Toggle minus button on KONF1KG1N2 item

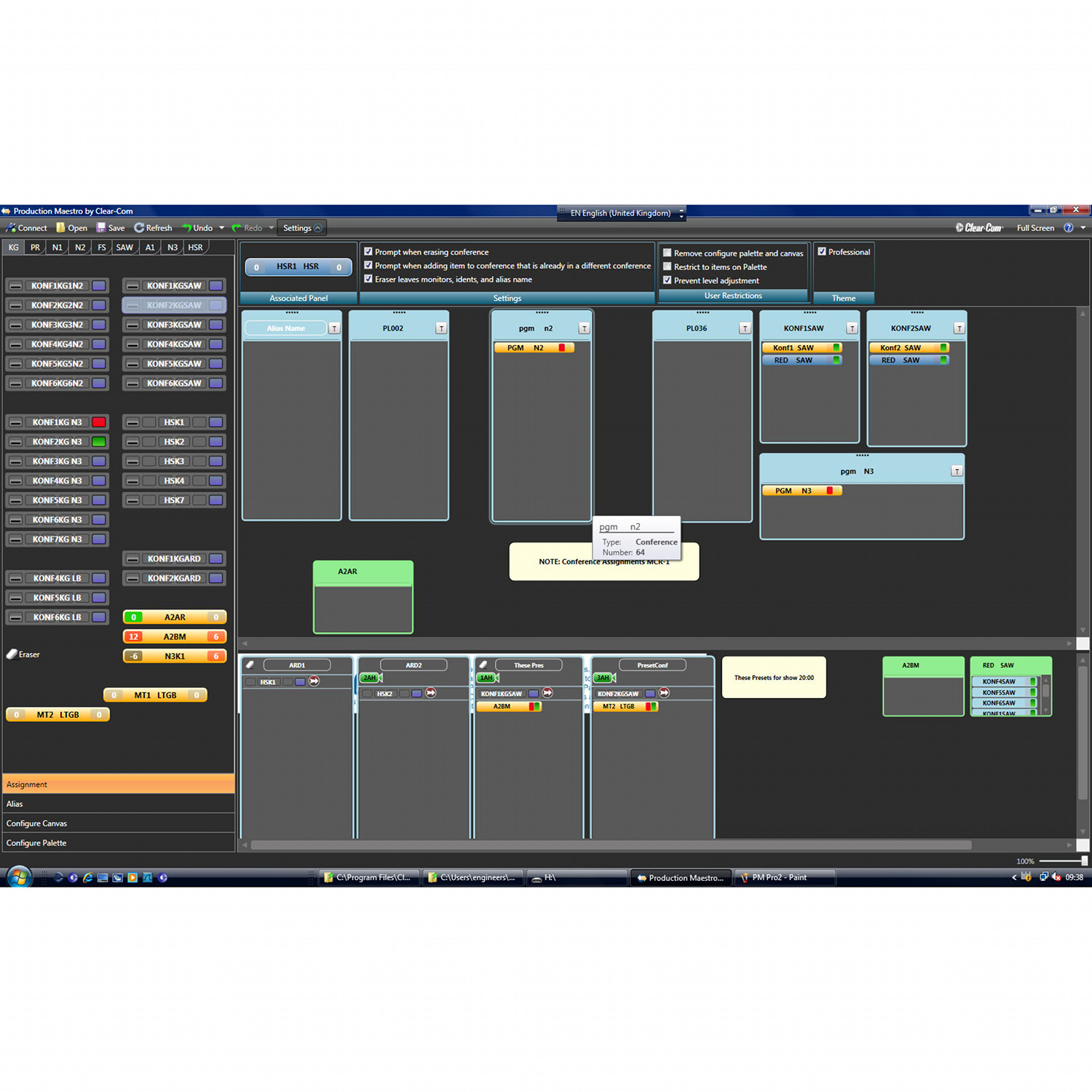tap(15, 286)
